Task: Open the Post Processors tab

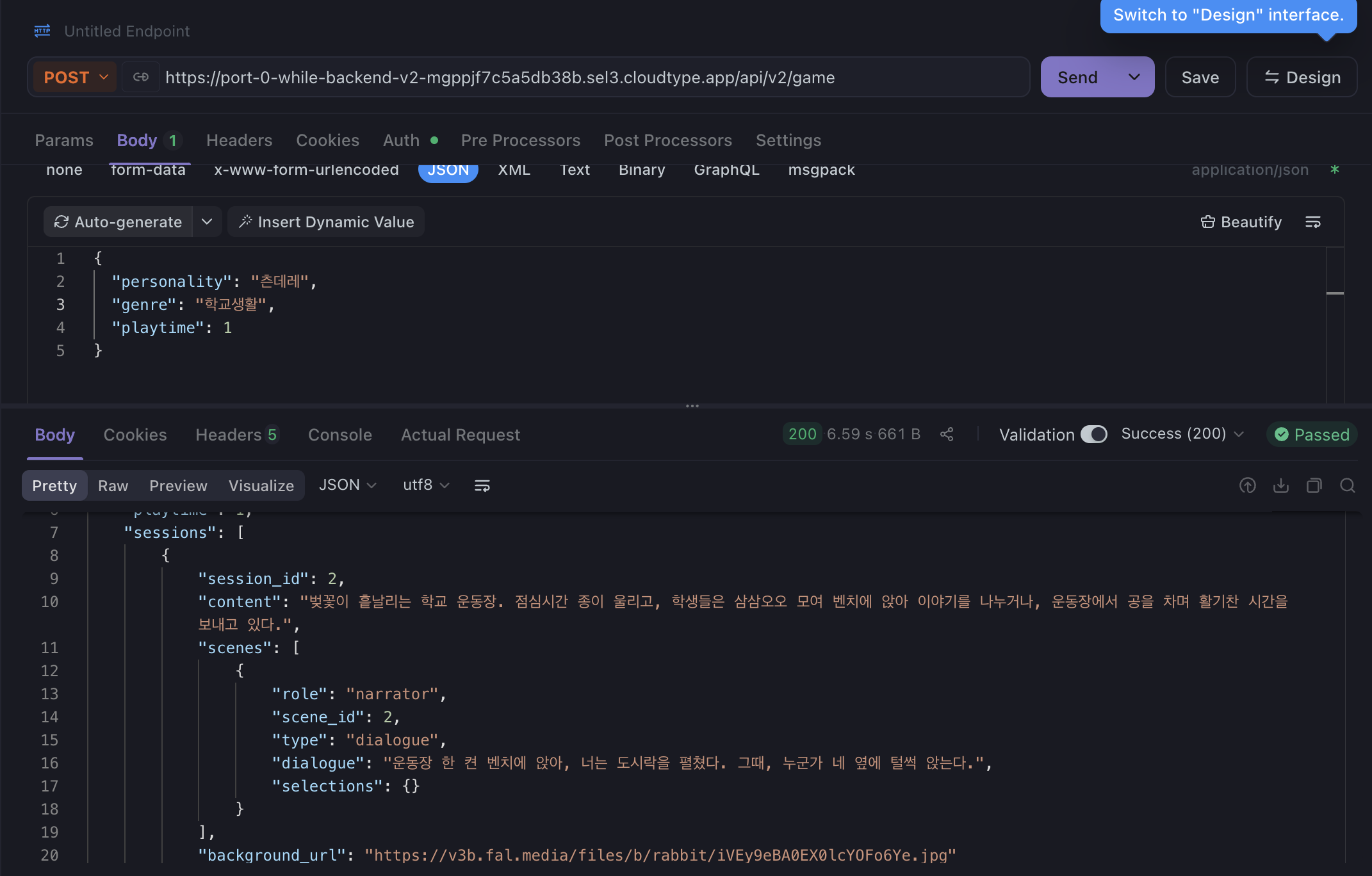Action: [668, 140]
